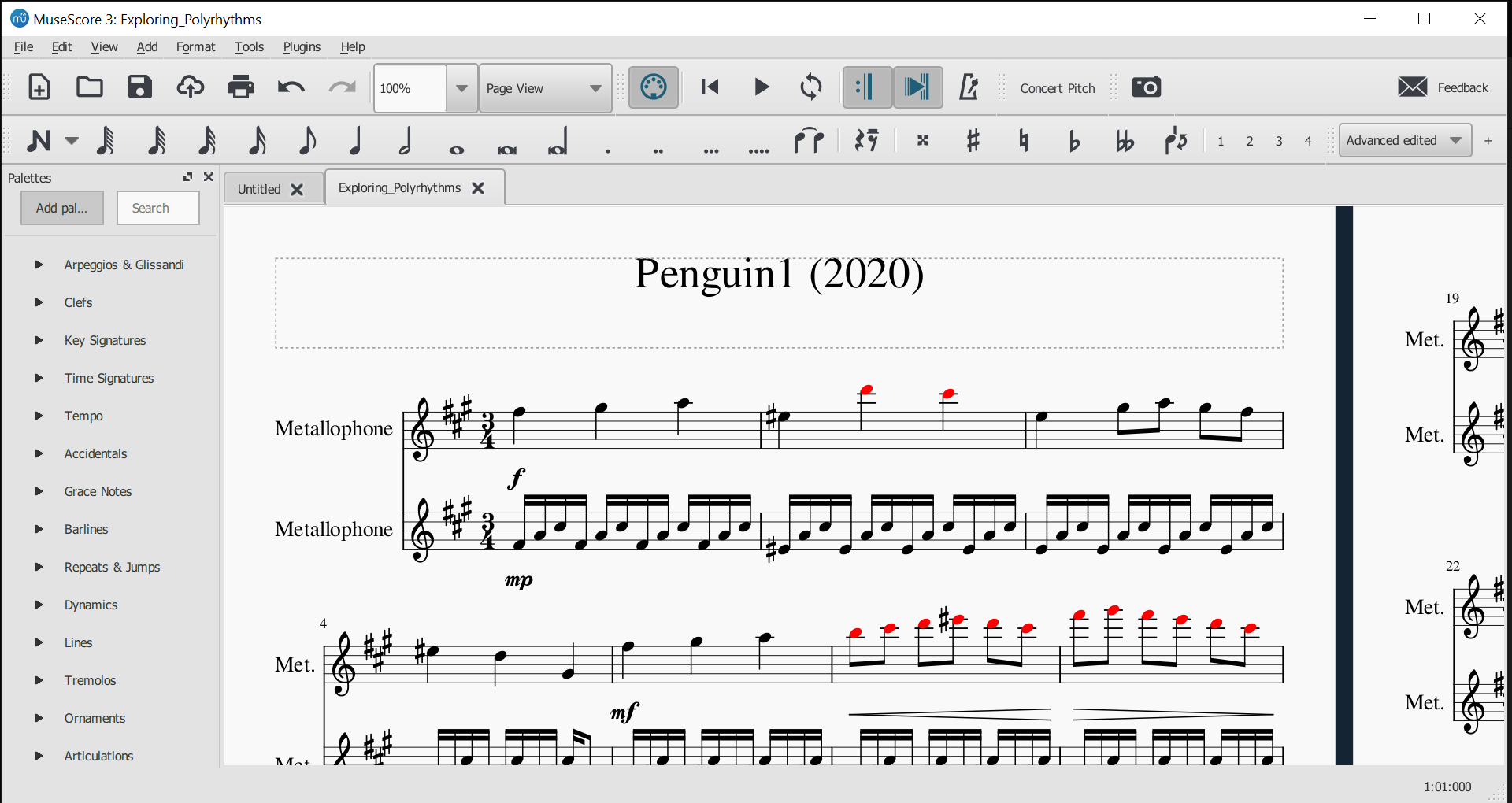Switch to the Untitled score tab
This screenshot has height=803, width=1512.
(x=260, y=189)
